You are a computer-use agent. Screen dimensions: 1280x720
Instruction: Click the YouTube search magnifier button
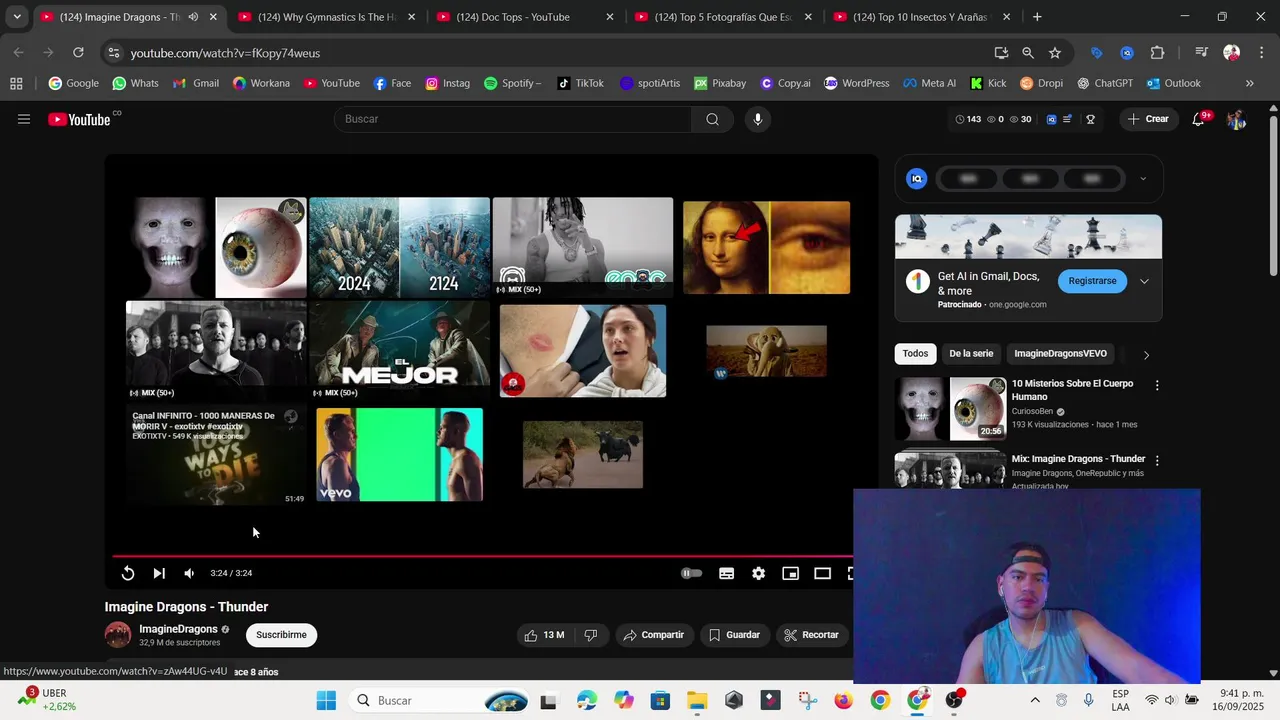click(x=712, y=119)
